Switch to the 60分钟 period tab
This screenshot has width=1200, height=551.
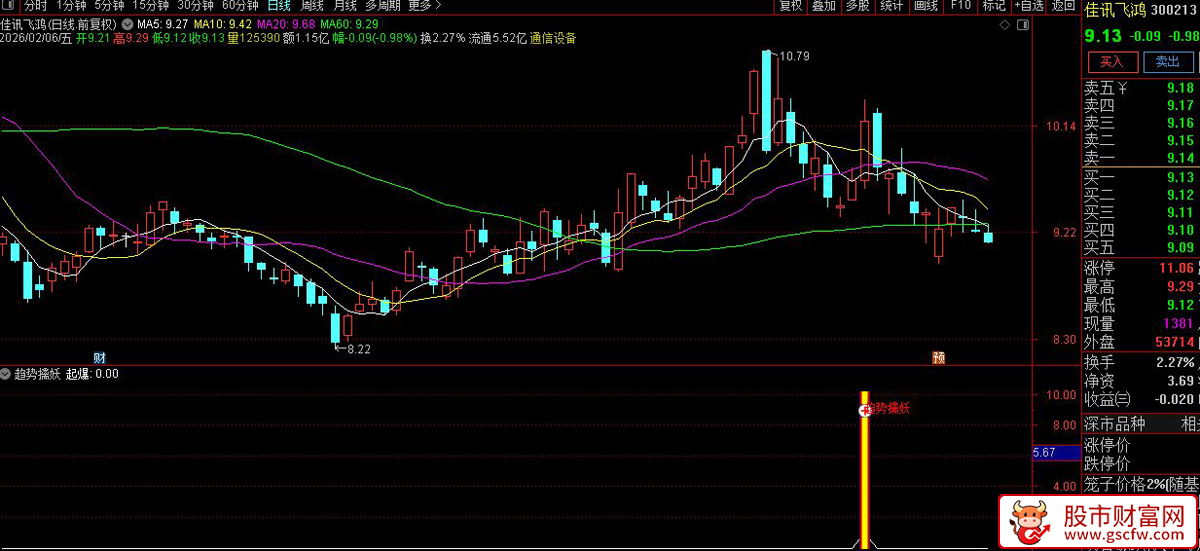[x=240, y=5]
